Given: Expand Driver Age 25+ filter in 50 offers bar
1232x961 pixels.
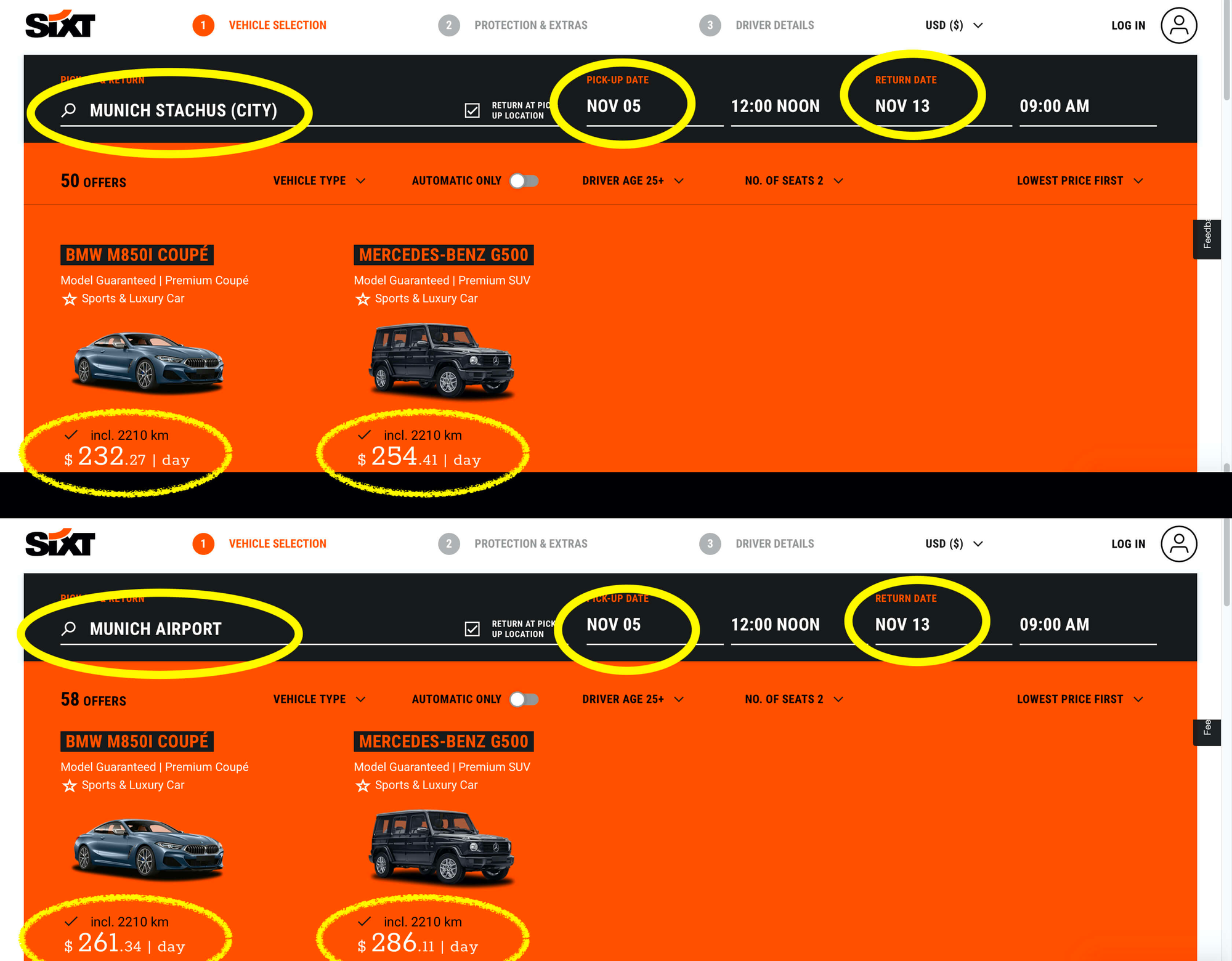Looking at the screenshot, I should click(633, 180).
